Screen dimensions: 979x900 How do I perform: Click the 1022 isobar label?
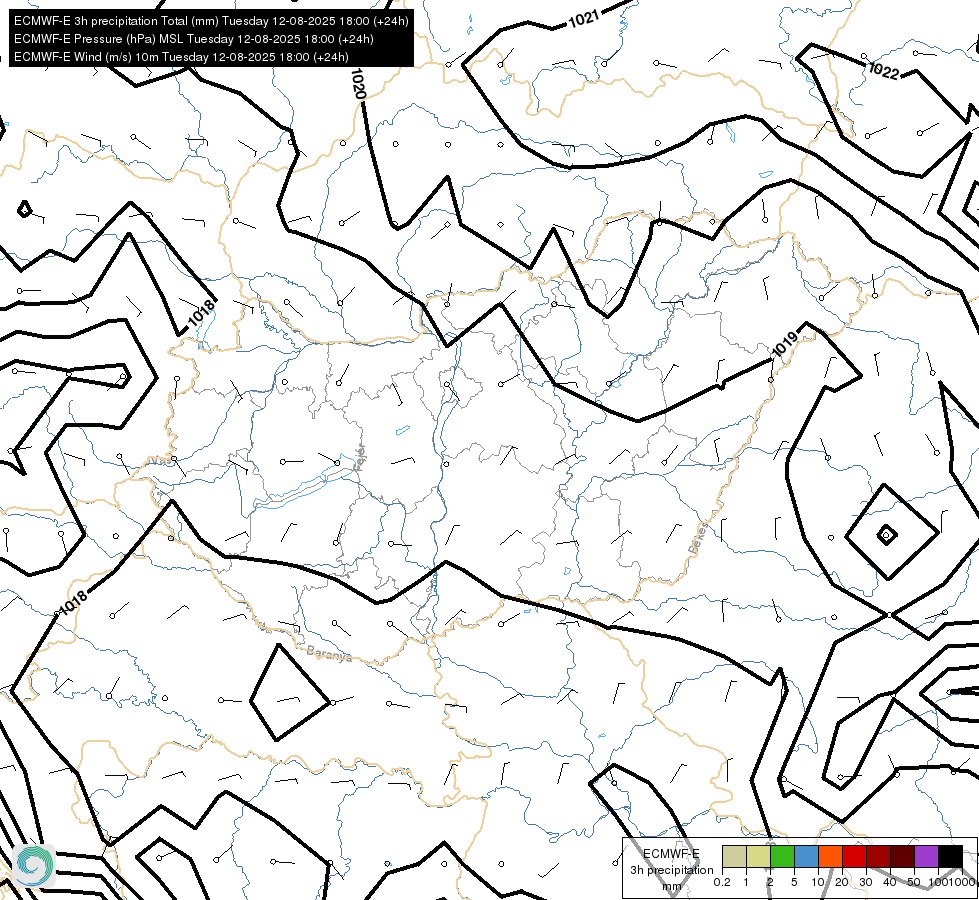(883, 71)
